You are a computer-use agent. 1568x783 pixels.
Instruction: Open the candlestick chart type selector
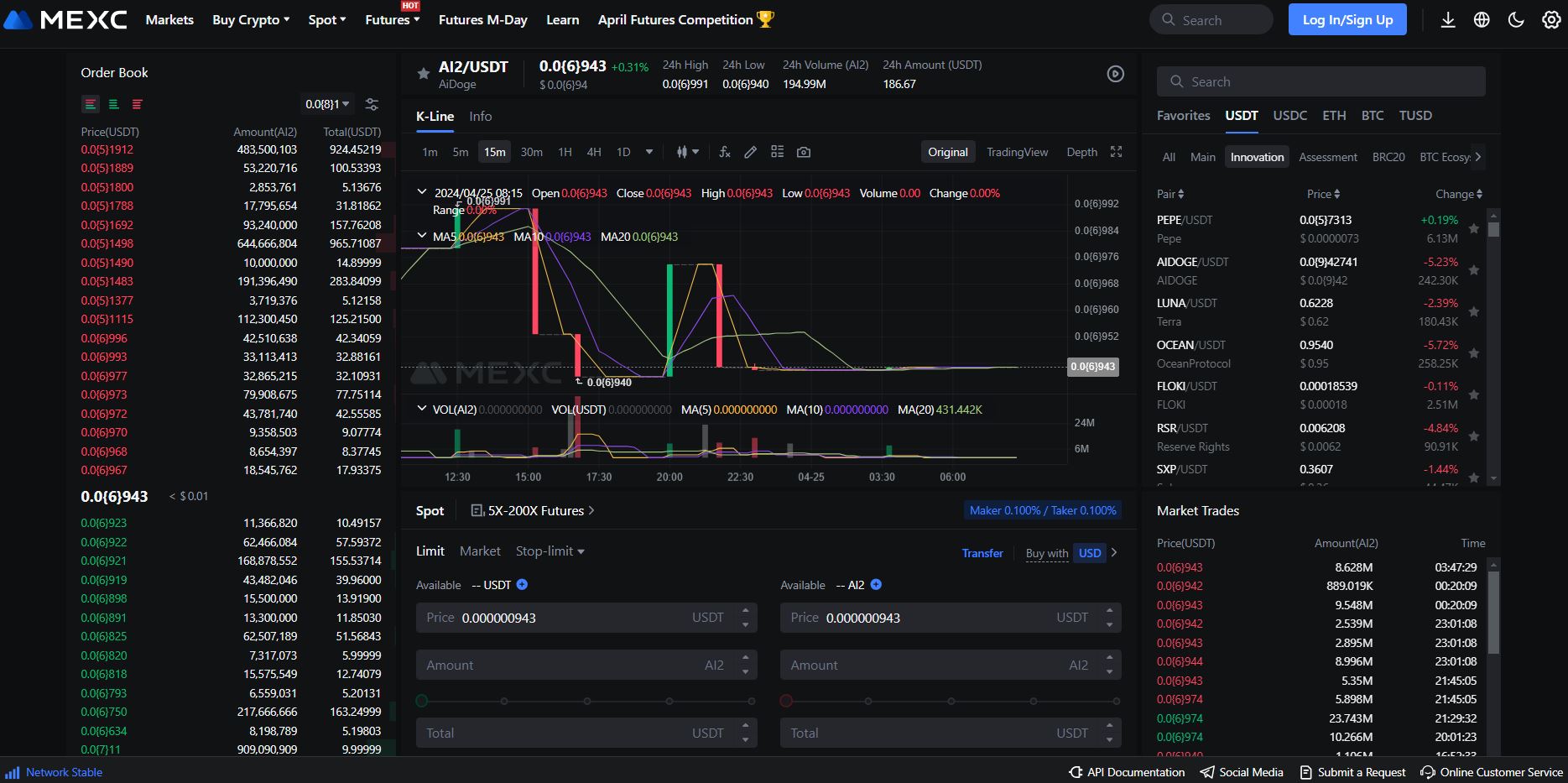688,152
